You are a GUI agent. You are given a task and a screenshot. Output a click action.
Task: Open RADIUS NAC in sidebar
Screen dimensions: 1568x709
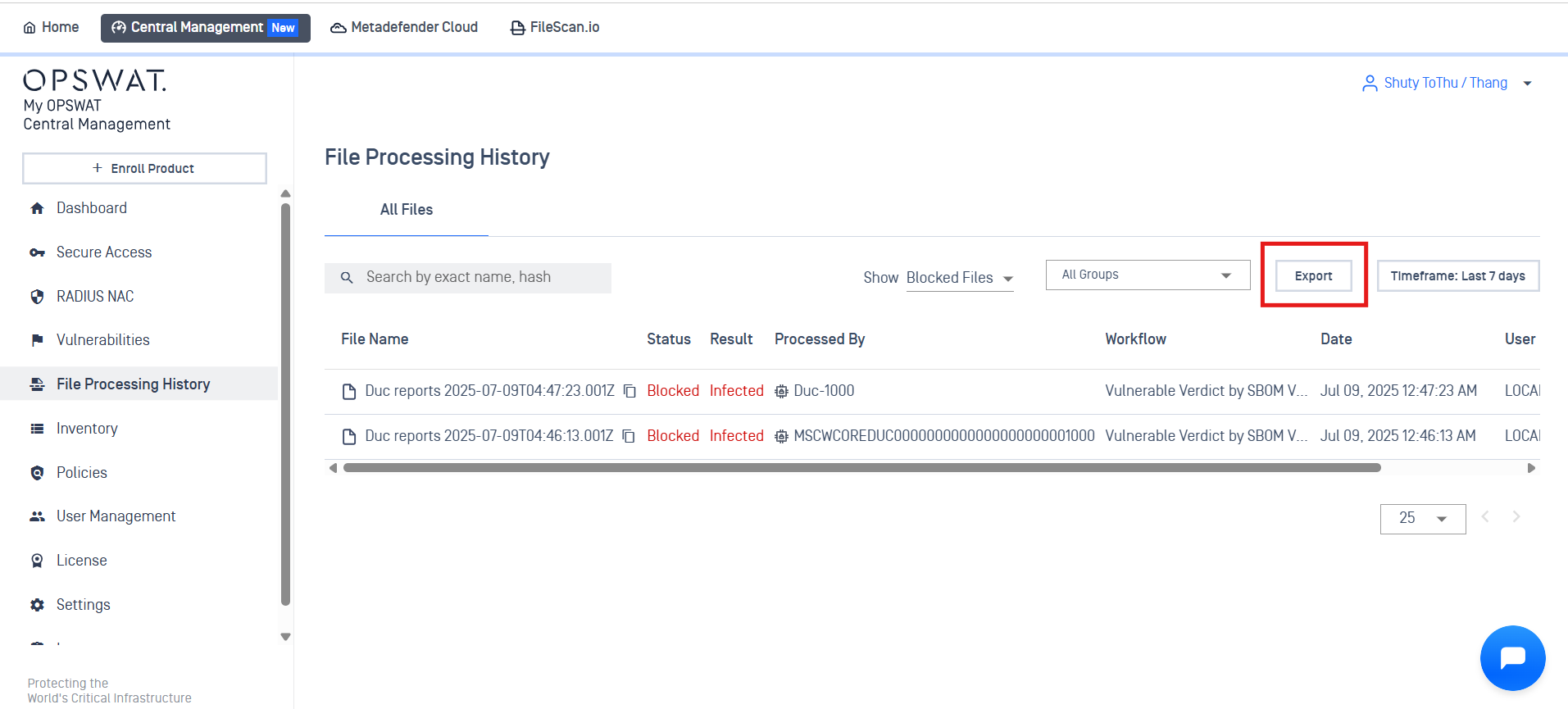(95, 297)
